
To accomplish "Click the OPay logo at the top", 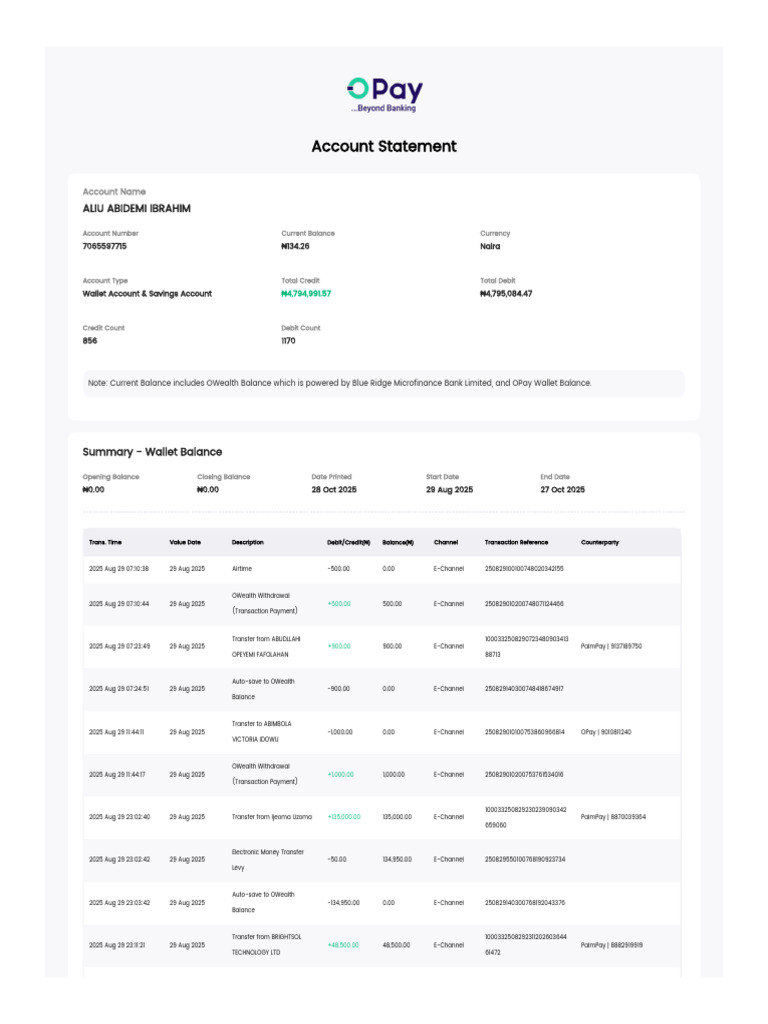I will (x=384, y=95).
